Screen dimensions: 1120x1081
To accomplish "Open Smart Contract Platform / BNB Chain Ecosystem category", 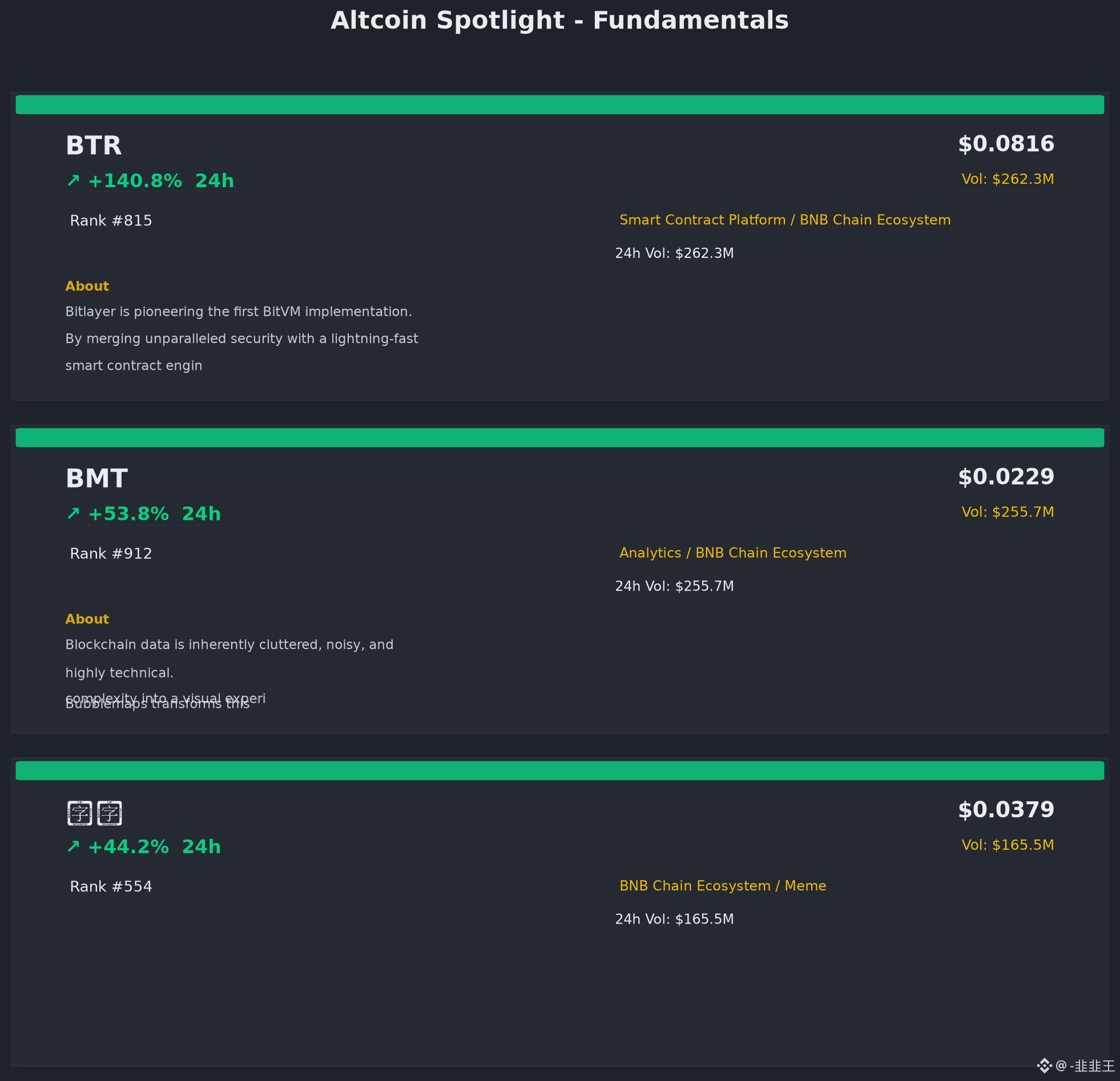I will pyautogui.click(x=785, y=220).
